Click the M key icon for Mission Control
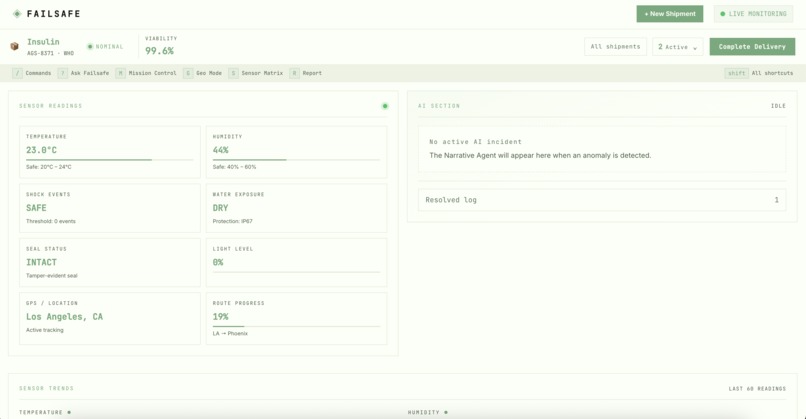This screenshot has height=419, width=806. click(120, 73)
